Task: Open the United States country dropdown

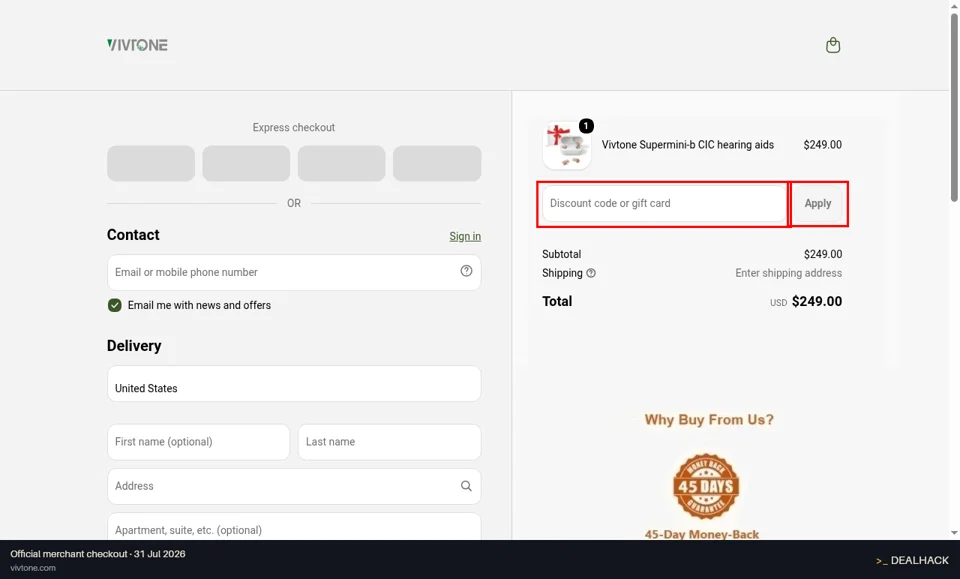Action: pos(294,384)
